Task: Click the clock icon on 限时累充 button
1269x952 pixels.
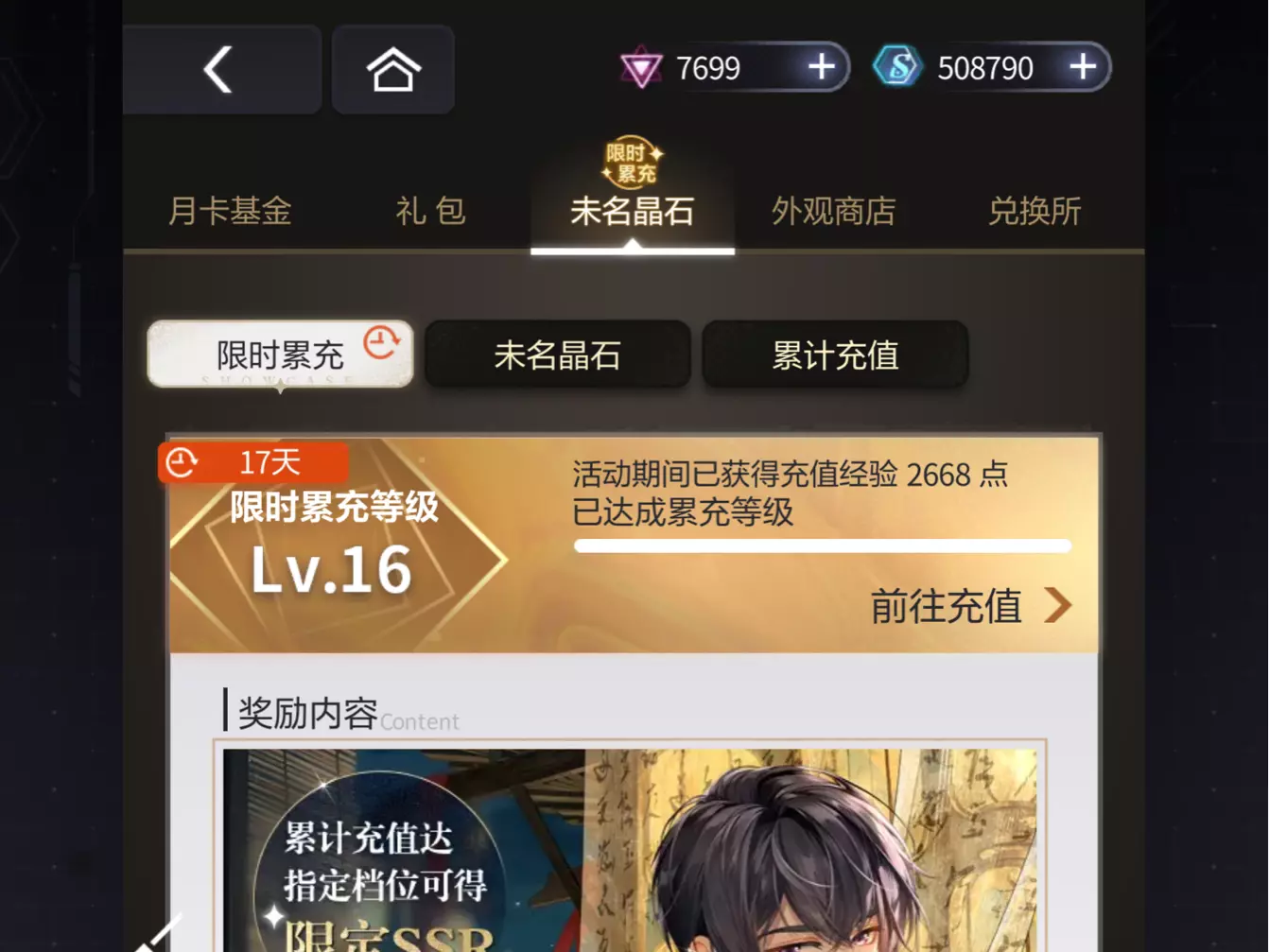Action: pyautogui.click(x=382, y=341)
